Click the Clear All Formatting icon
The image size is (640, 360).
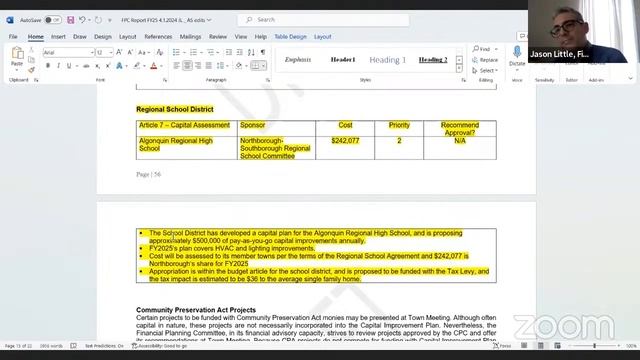point(160,52)
